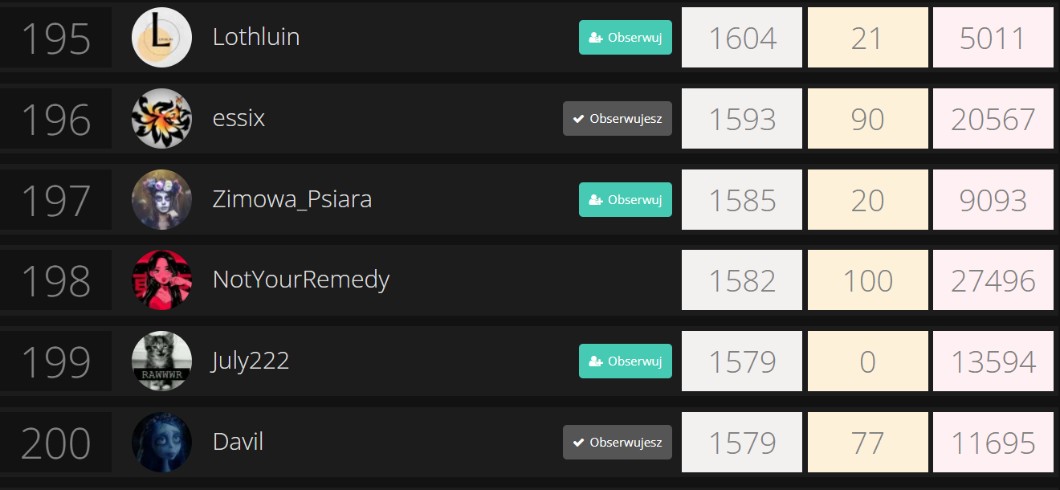The width and height of the screenshot is (1060, 490).
Task: Click essix's flower avatar image
Action: coord(161,119)
